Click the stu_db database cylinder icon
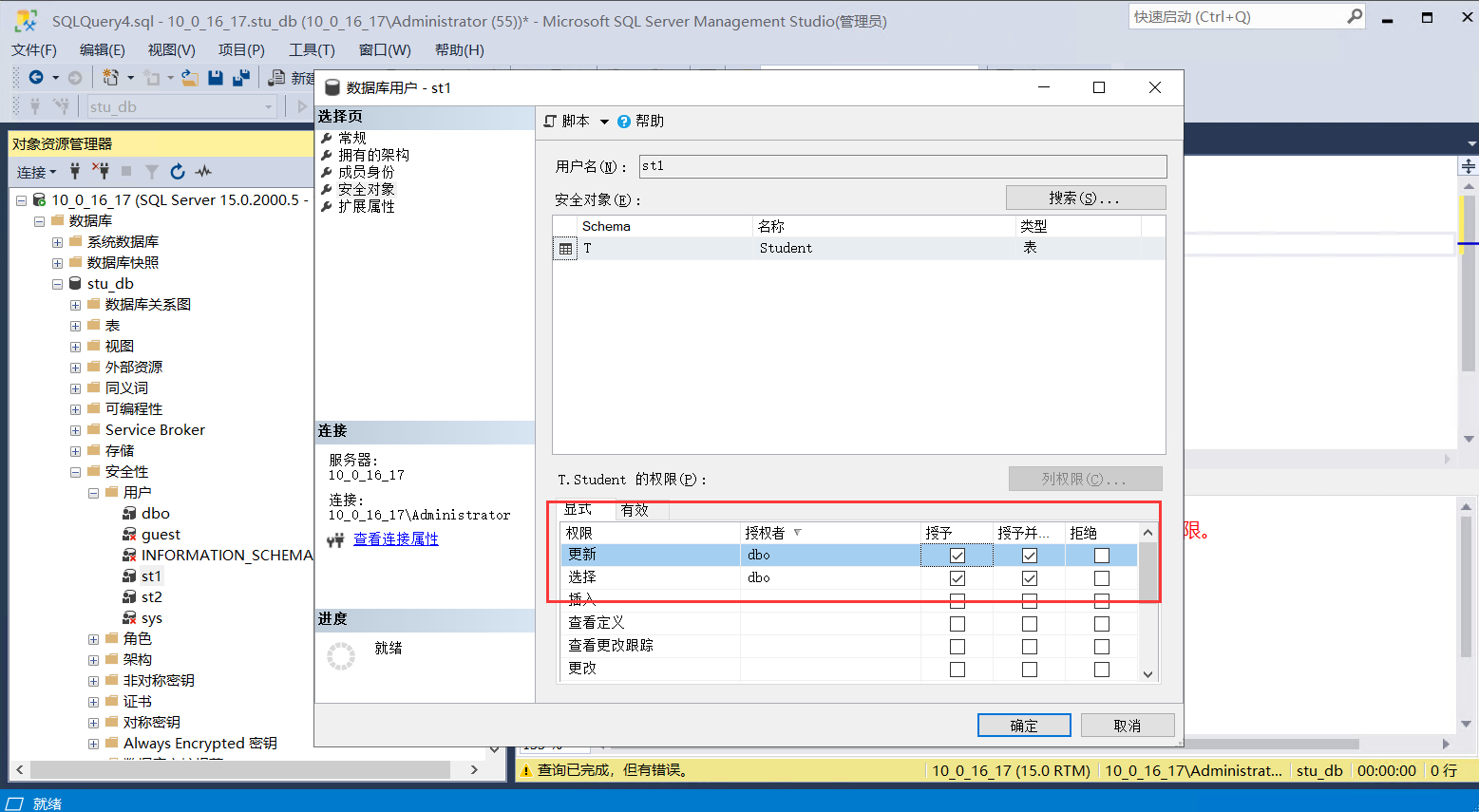The height and width of the screenshot is (812, 1479). [x=75, y=283]
